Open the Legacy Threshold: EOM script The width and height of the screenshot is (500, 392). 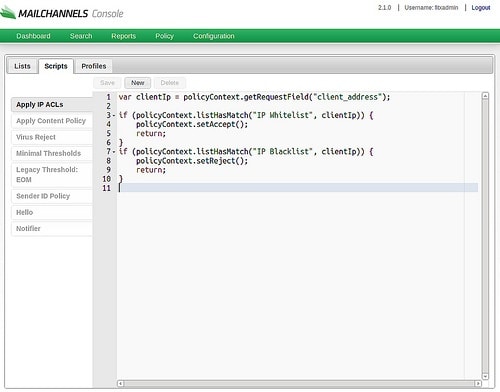coord(52,175)
